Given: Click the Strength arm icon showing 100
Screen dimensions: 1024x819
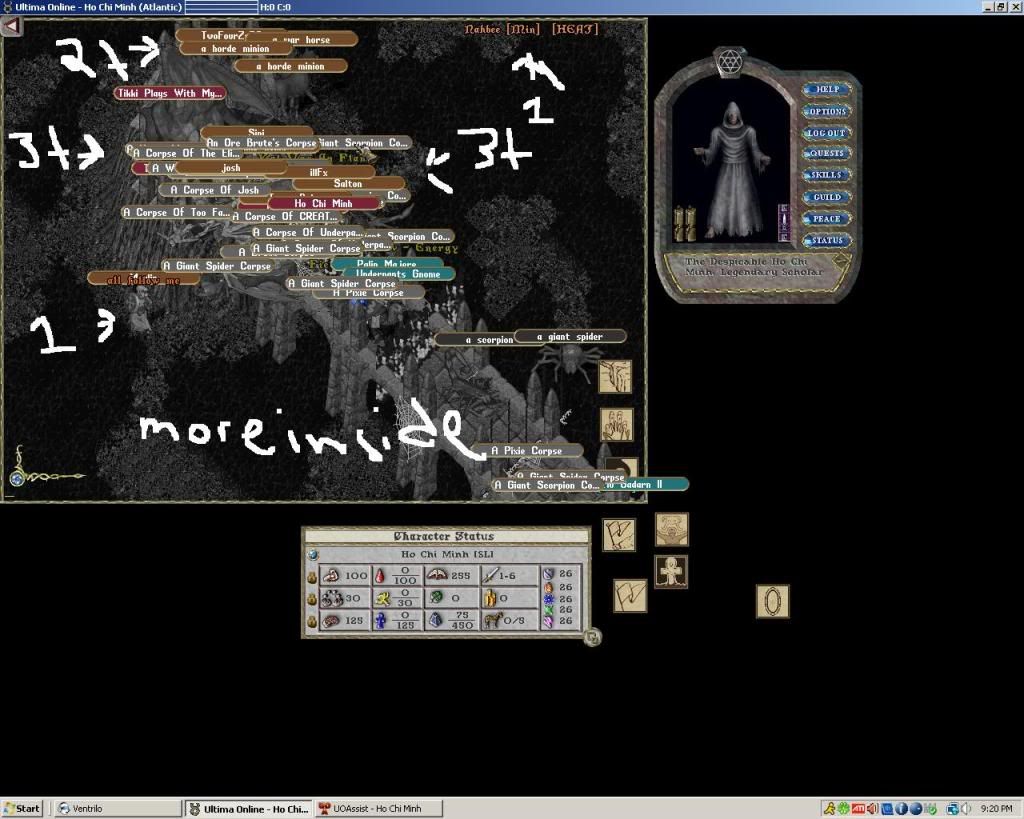Looking at the screenshot, I should (332, 575).
